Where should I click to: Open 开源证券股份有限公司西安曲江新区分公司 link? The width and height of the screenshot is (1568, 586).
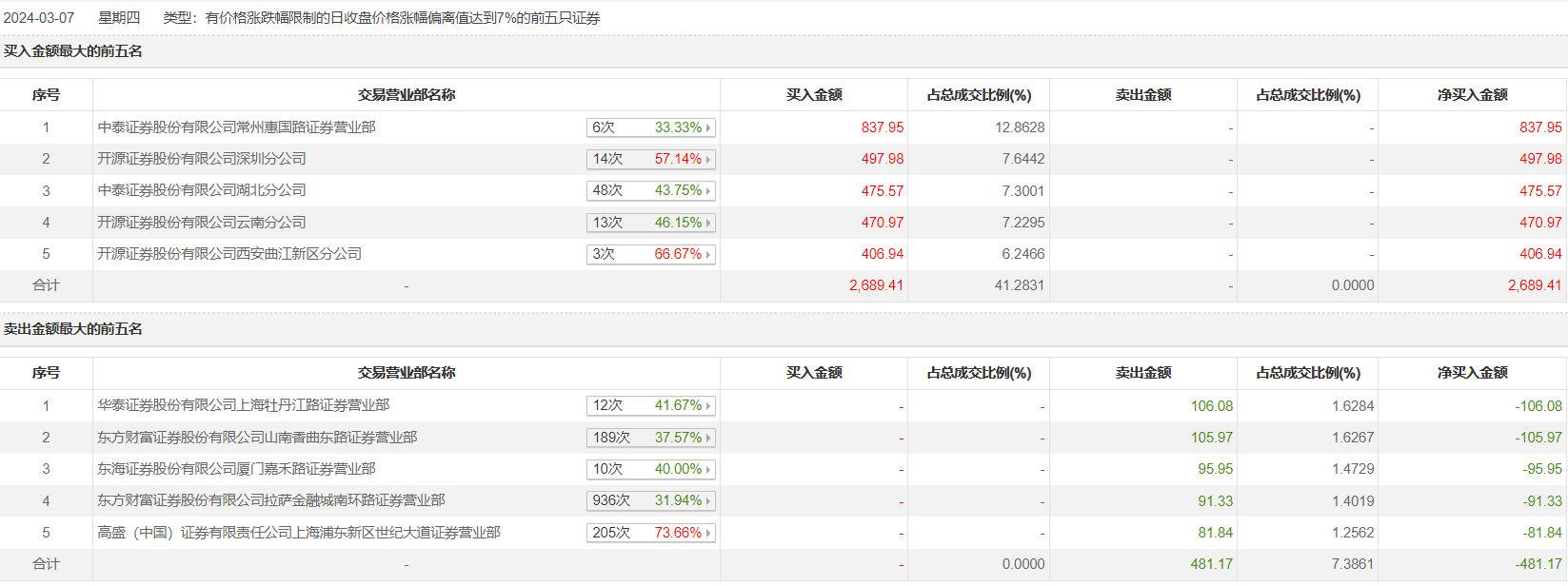(x=229, y=254)
